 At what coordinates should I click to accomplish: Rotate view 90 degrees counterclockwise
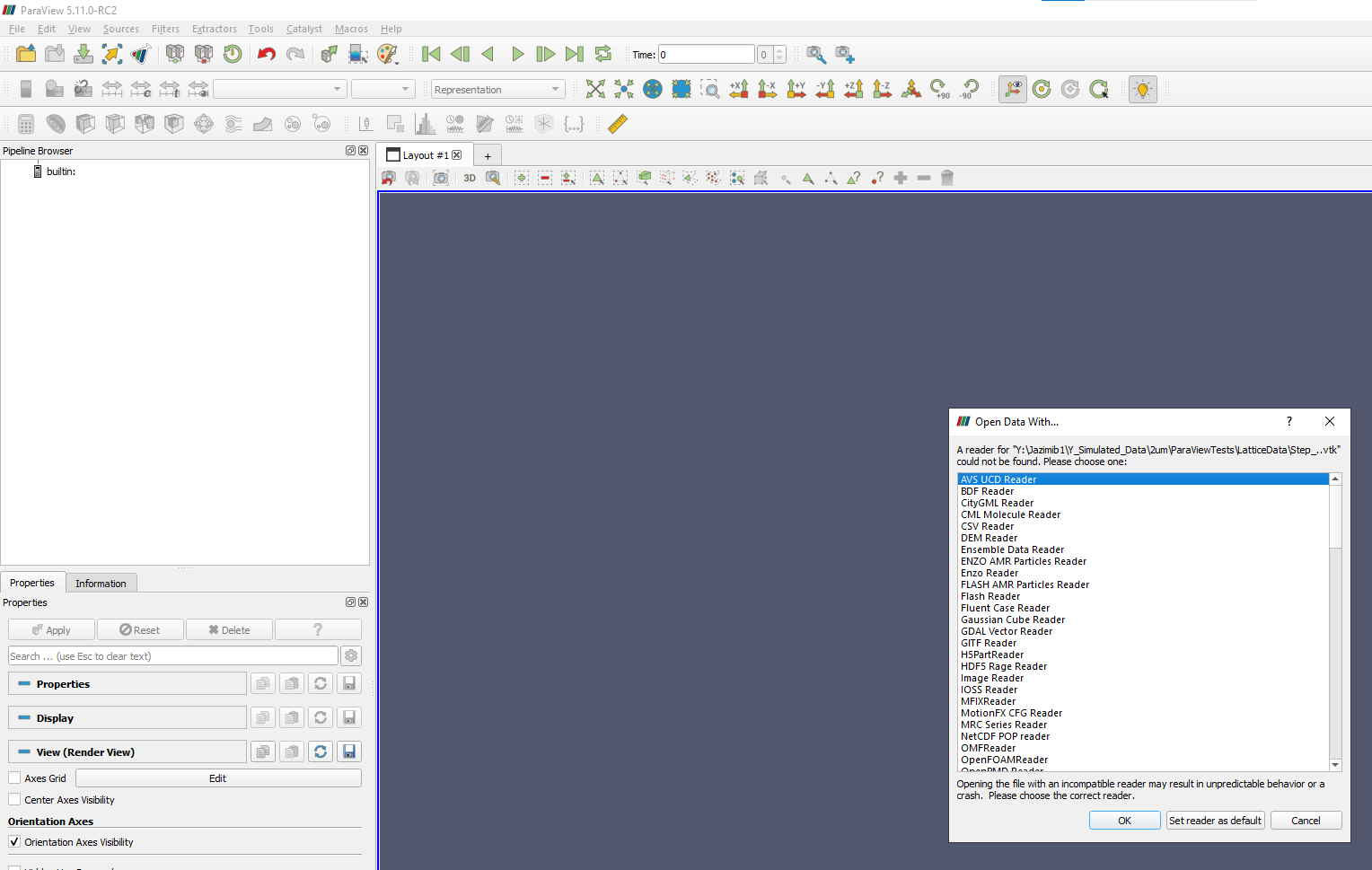click(969, 89)
